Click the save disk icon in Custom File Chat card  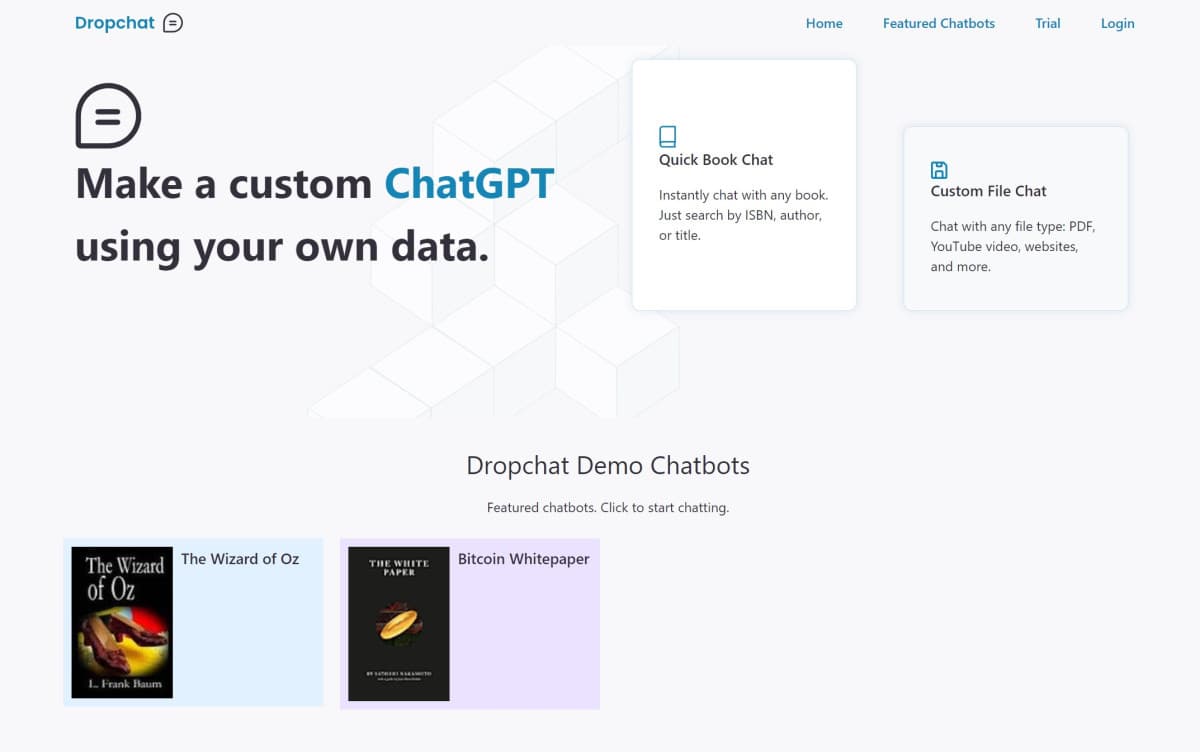pyautogui.click(x=939, y=170)
